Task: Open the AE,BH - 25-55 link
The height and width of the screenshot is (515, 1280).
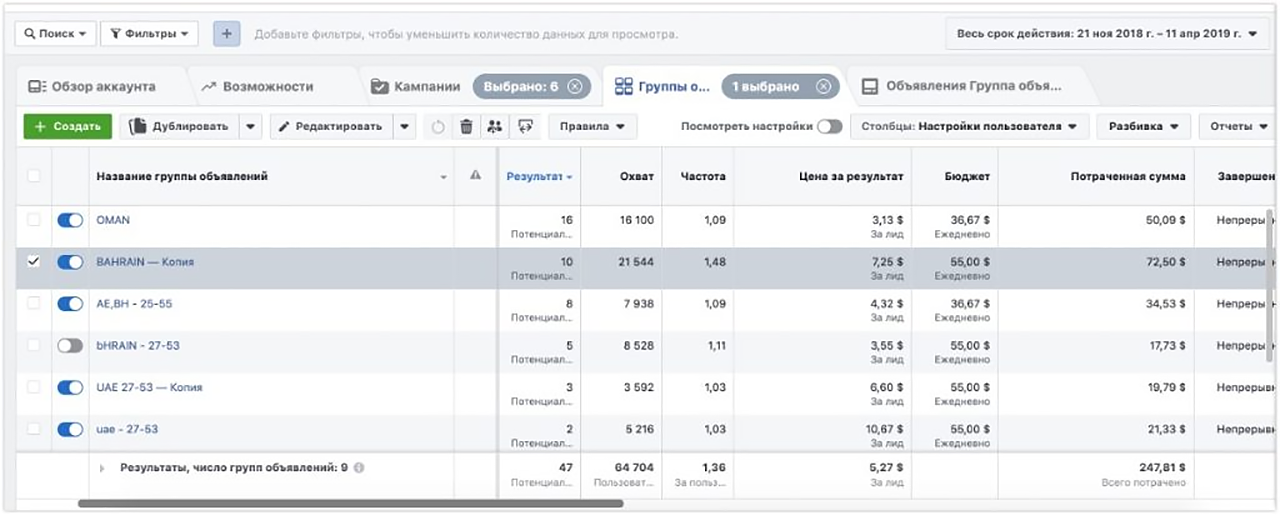Action: pyautogui.click(x=134, y=304)
